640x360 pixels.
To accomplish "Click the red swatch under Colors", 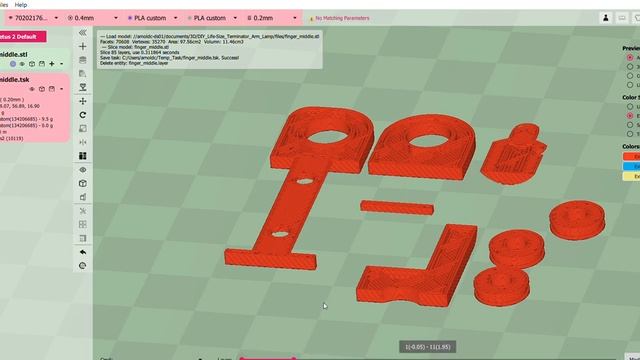I will [631, 157].
